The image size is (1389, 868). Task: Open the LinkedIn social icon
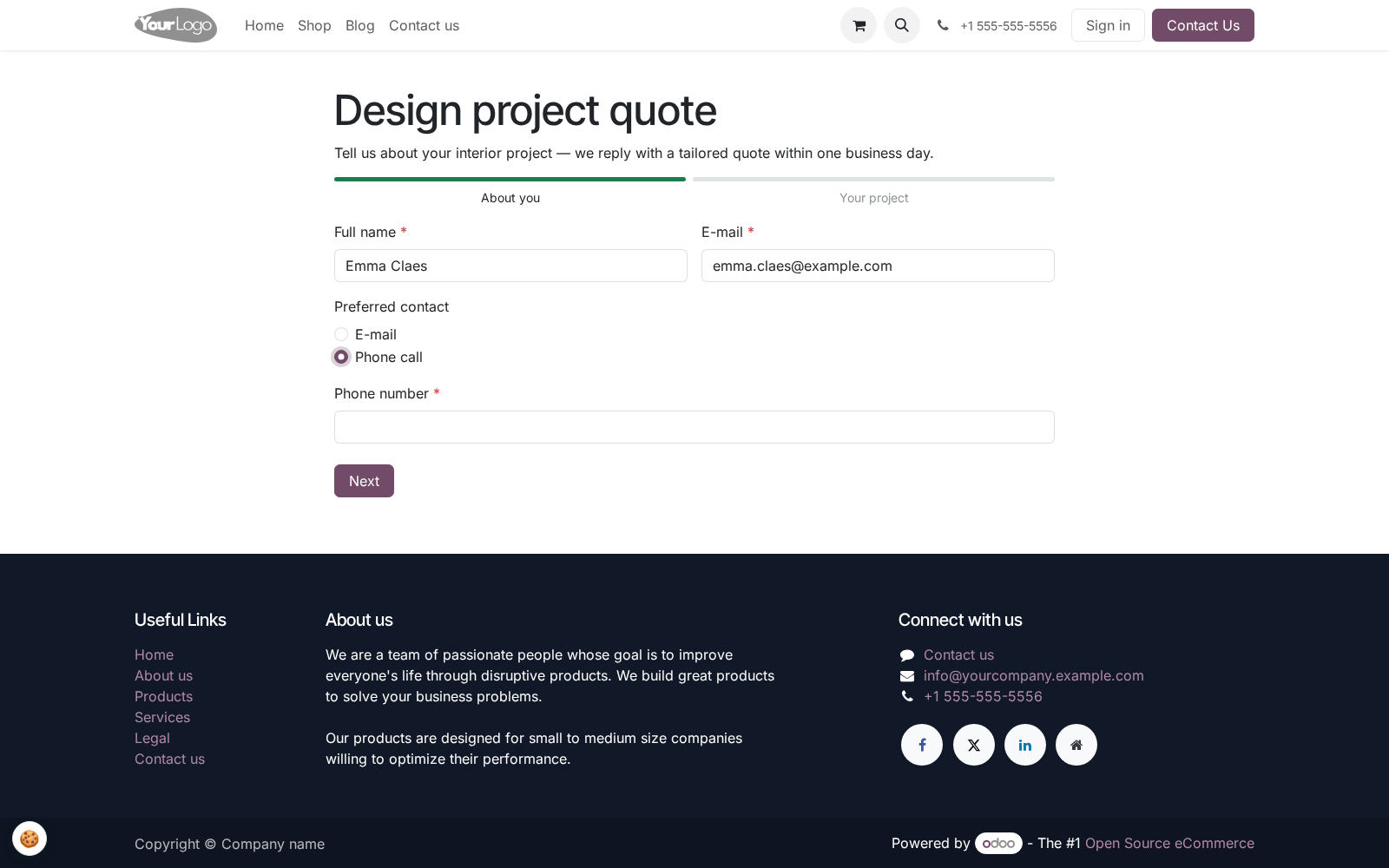(x=1025, y=745)
